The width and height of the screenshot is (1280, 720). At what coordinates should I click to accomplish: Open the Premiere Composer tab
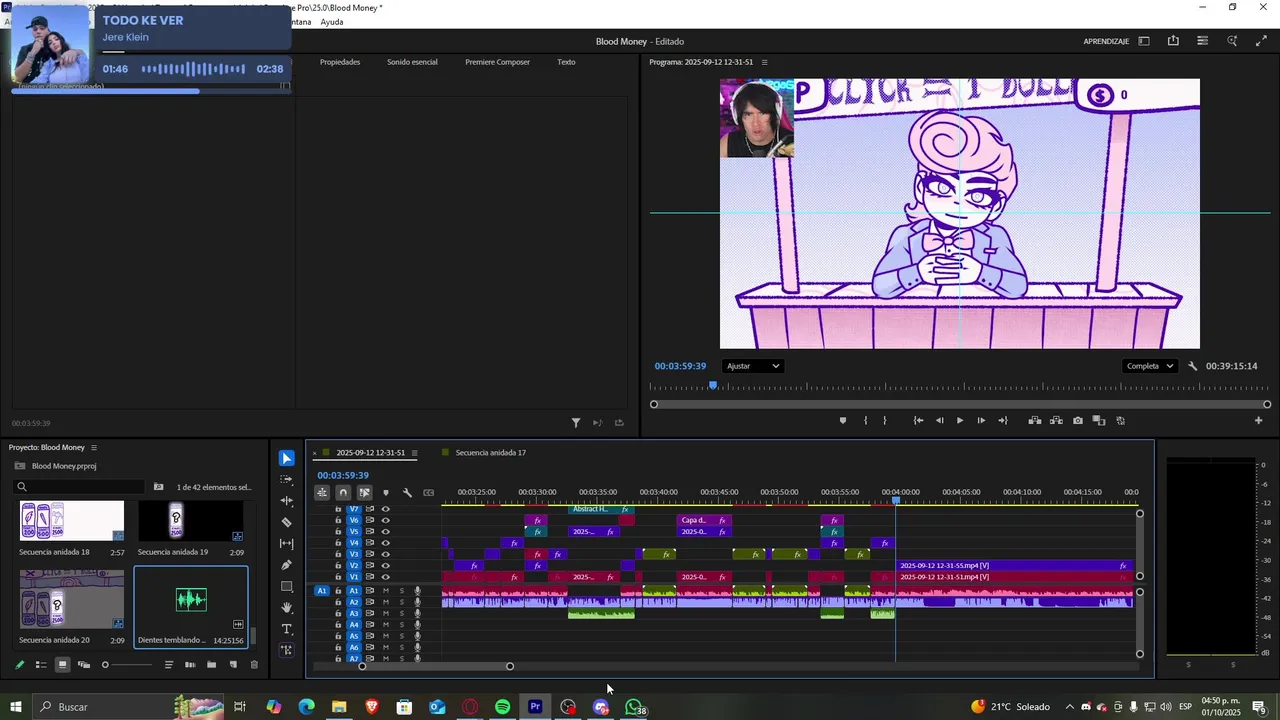pyautogui.click(x=497, y=62)
